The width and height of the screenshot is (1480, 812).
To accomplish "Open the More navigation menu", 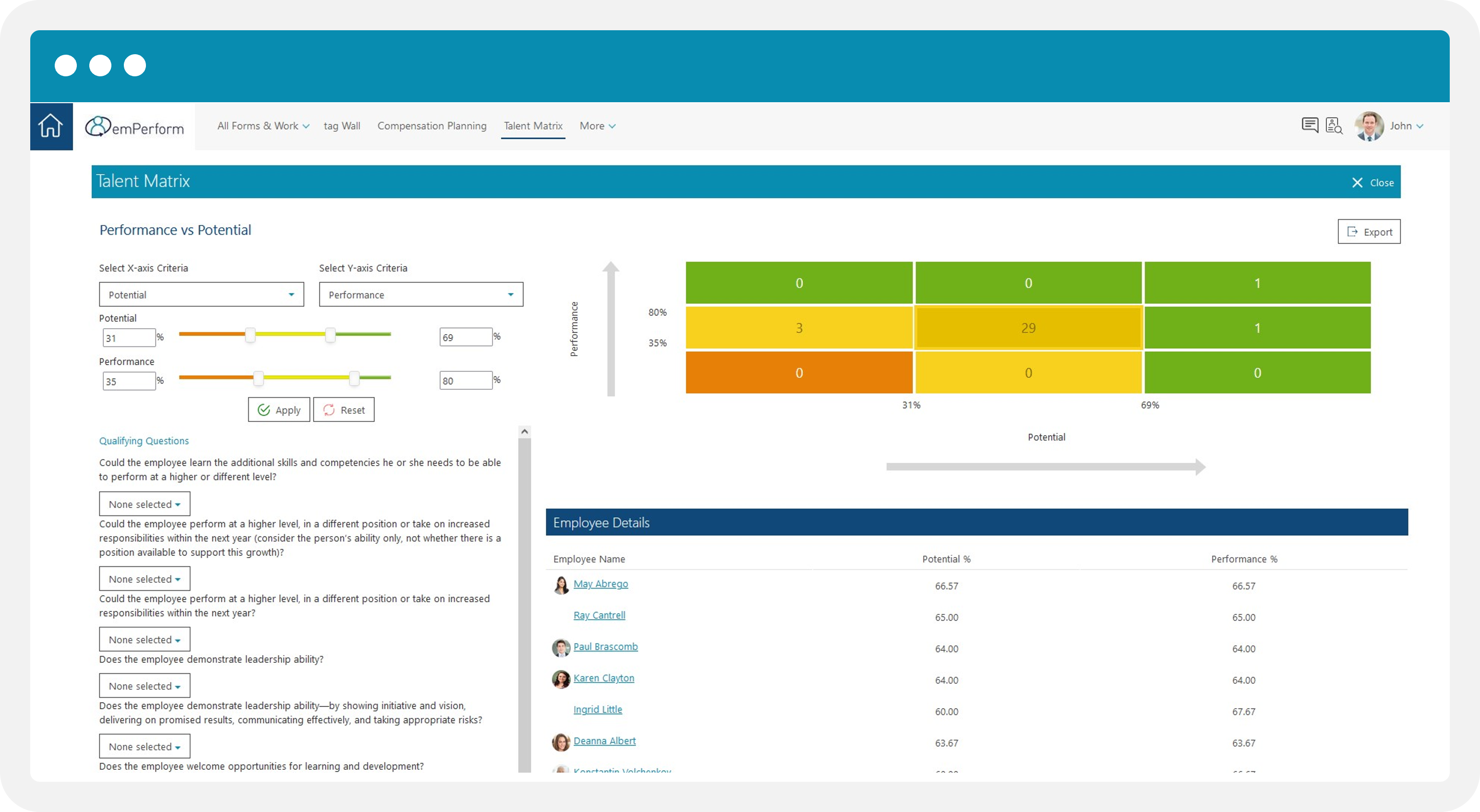I will point(597,126).
